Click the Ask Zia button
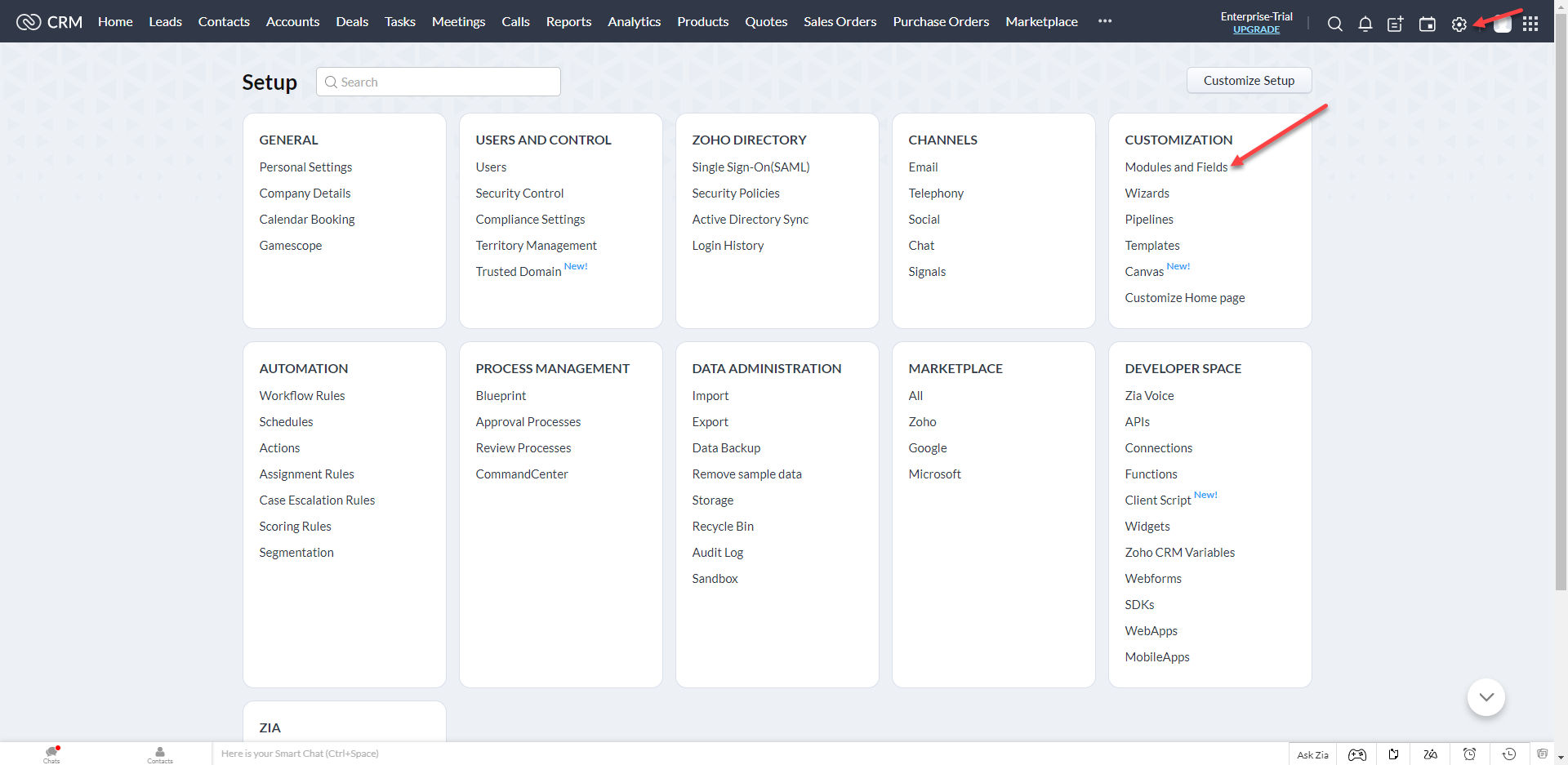The width and height of the screenshot is (1568, 765). (1312, 754)
